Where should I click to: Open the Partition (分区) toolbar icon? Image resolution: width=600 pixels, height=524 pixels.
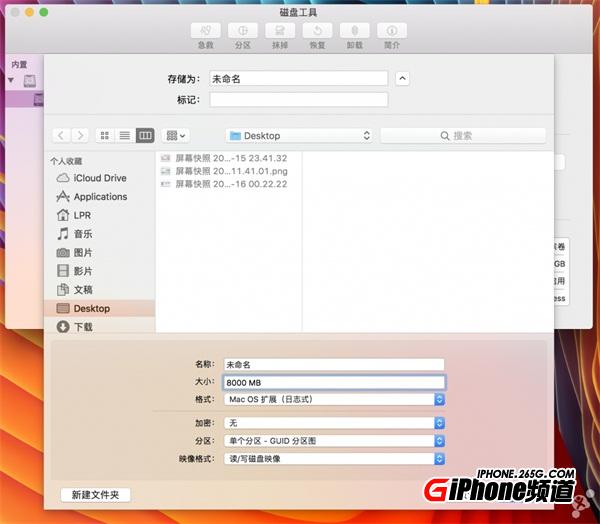[x=243, y=31]
